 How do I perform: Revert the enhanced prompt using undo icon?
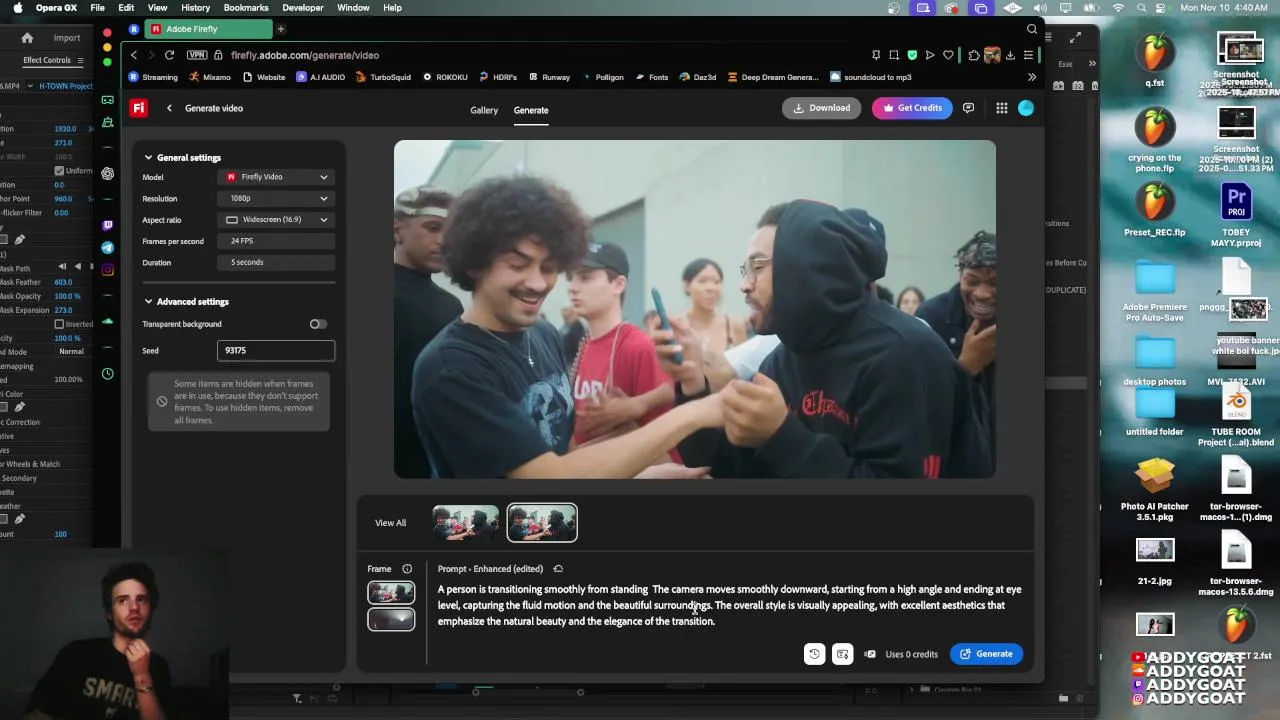click(x=558, y=569)
